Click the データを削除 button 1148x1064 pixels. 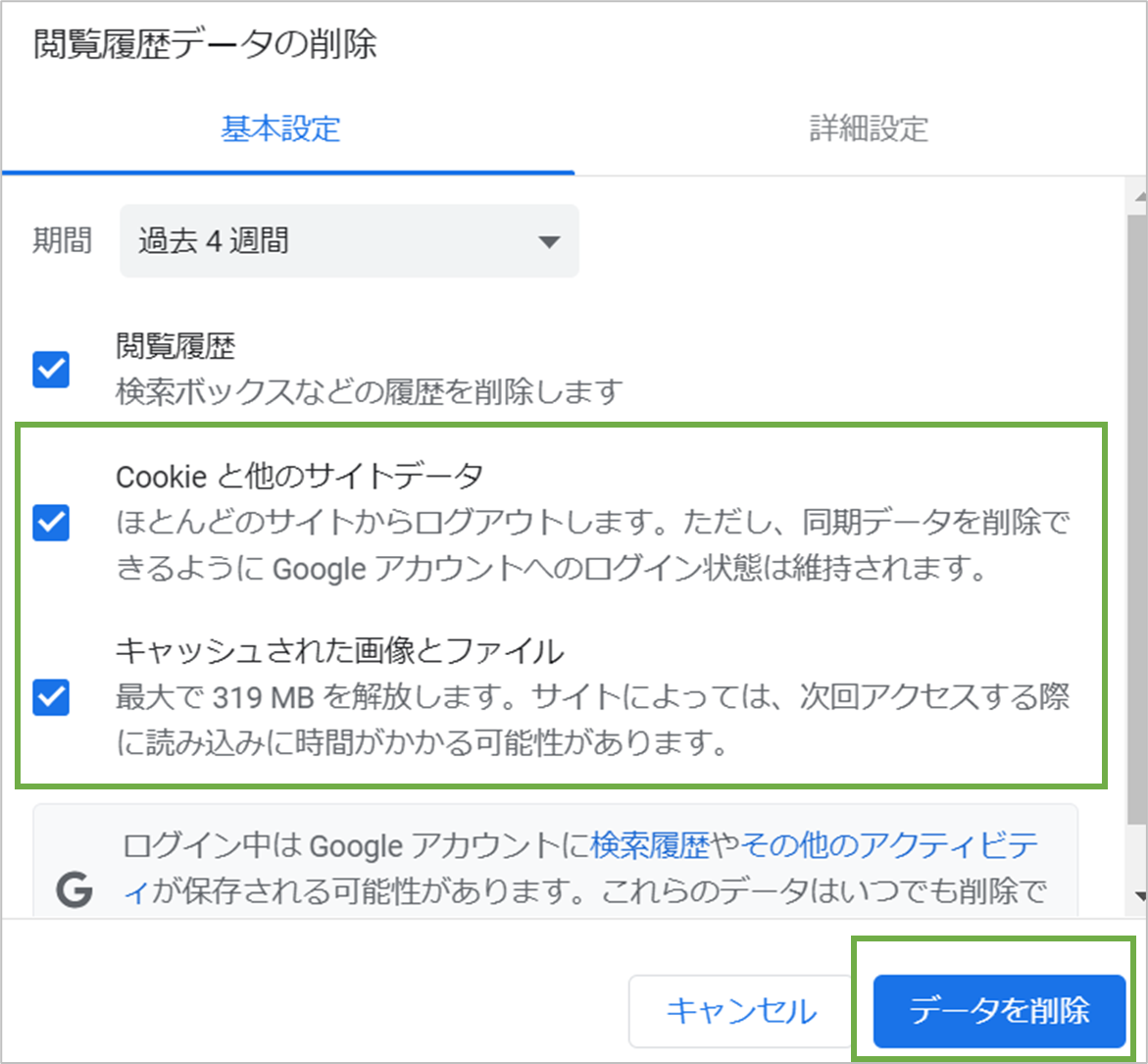pyautogui.click(x=999, y=1011)
